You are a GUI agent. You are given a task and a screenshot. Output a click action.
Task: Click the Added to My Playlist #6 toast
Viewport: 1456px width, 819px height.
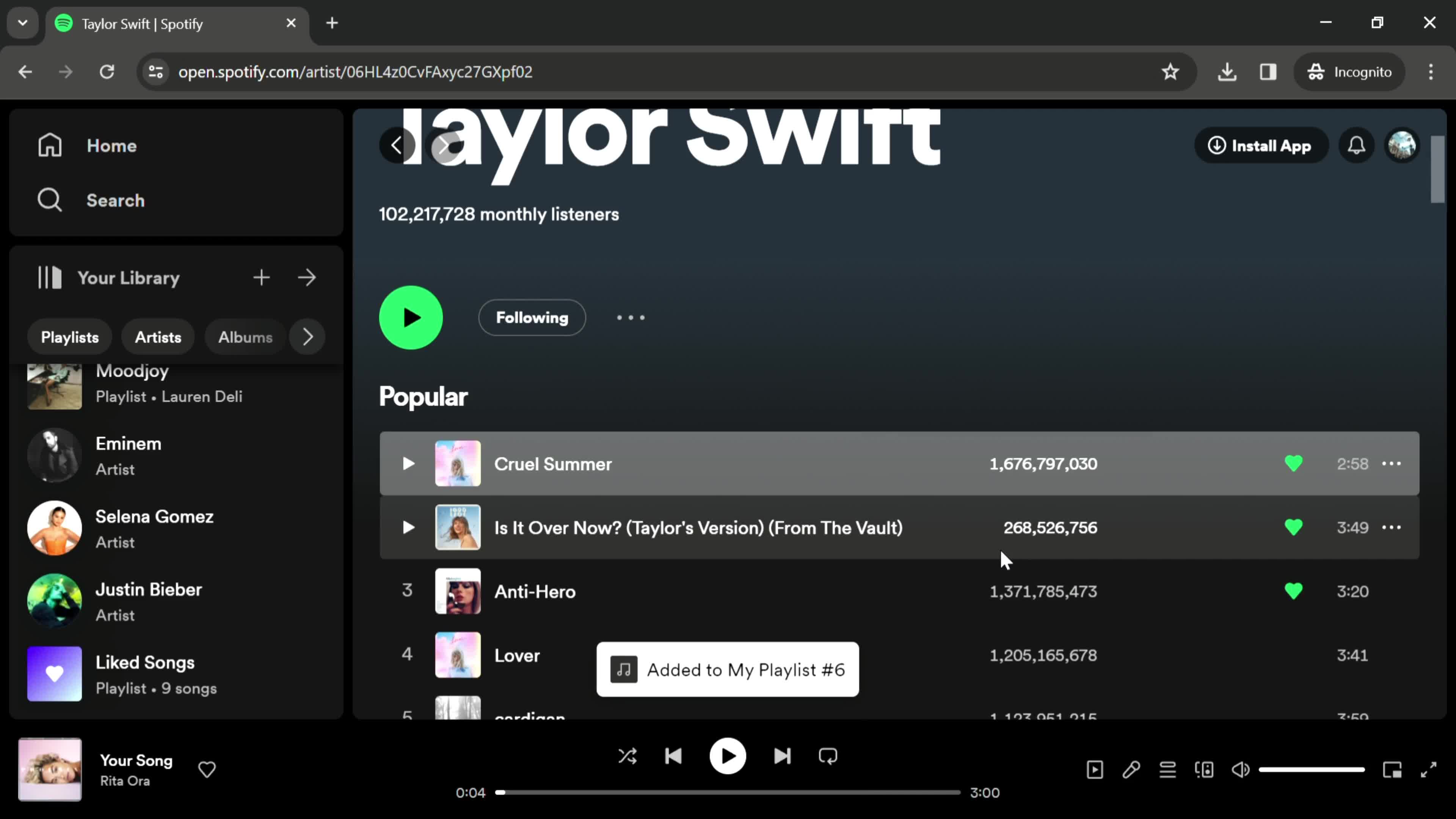coord(728,670)
